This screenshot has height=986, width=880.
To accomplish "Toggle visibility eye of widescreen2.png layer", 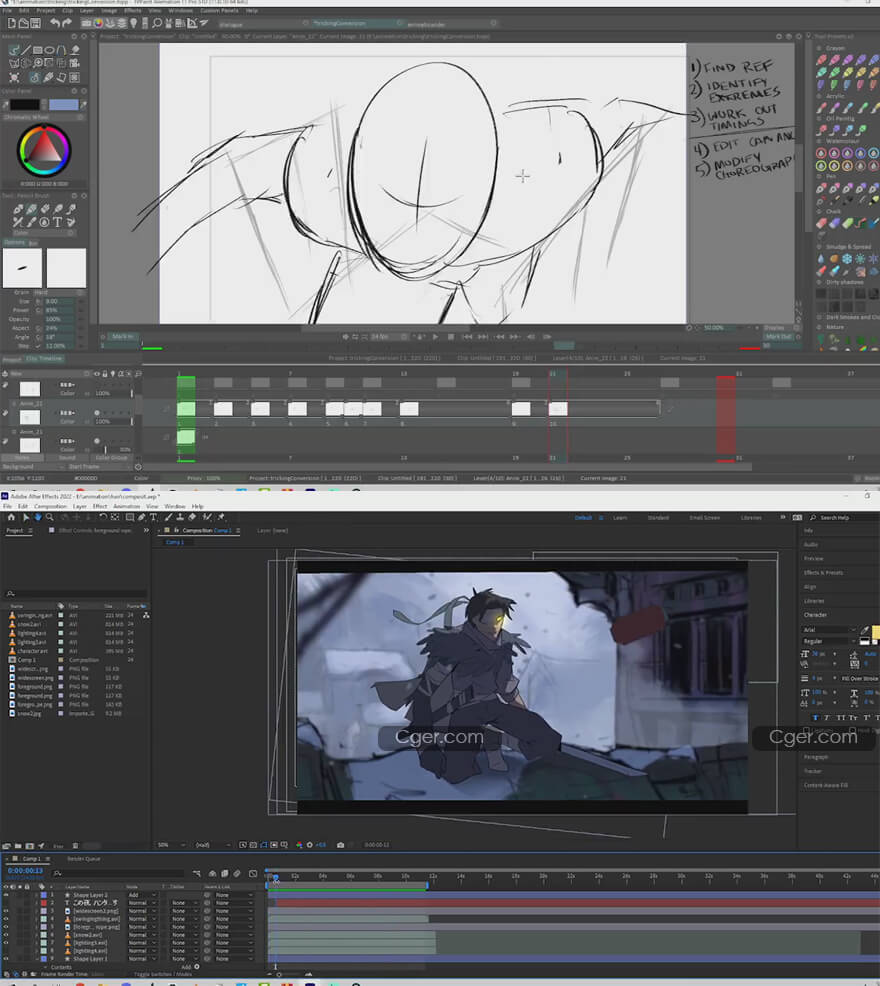I will click(x=6, y=911).
